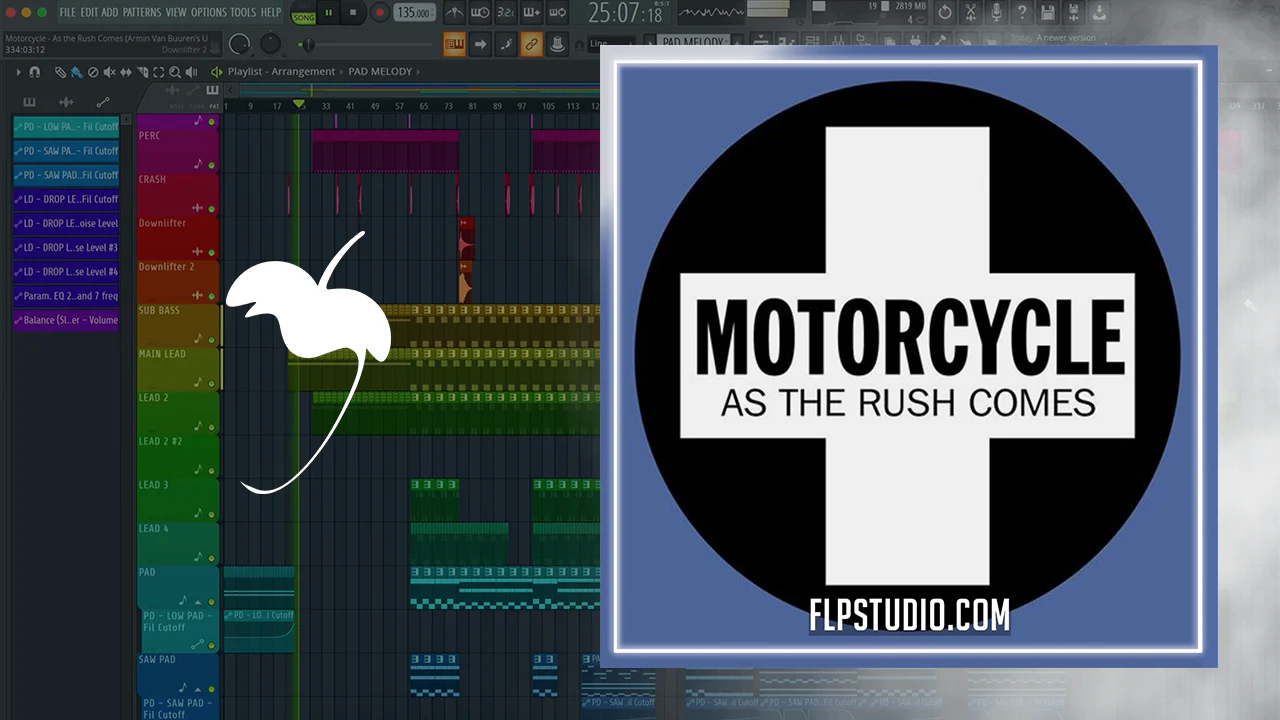Click the undo history icon
This screenshot has height=720, width=1280.
click(945, 13)
